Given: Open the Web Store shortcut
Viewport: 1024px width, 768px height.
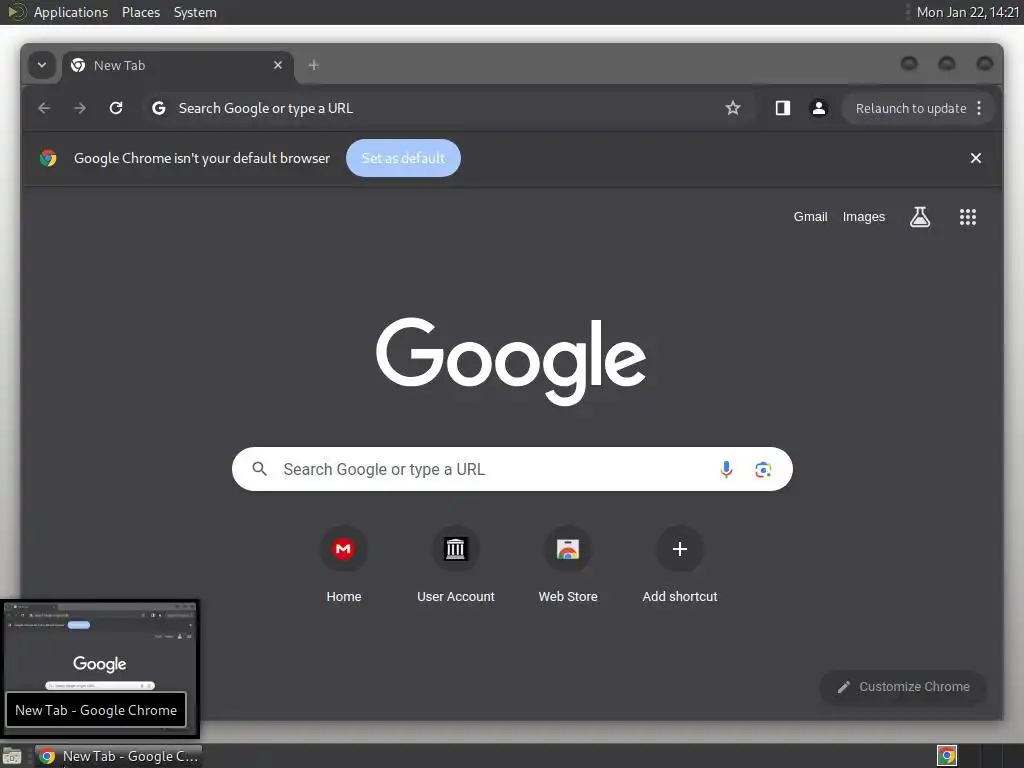Looking at the screenshot, I should tap(568, 566).
